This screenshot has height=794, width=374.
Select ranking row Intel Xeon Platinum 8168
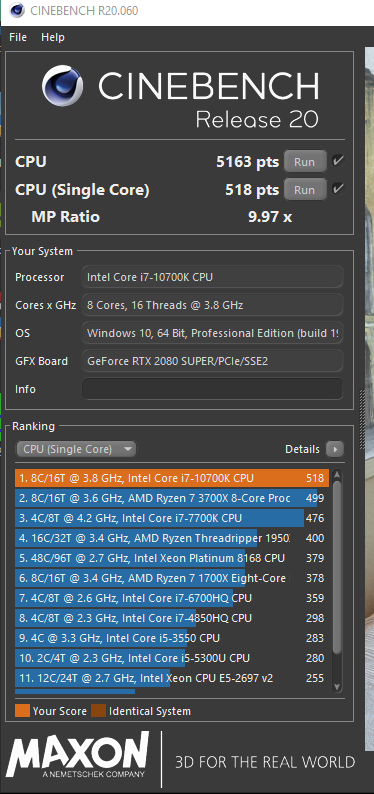(172, 558)
